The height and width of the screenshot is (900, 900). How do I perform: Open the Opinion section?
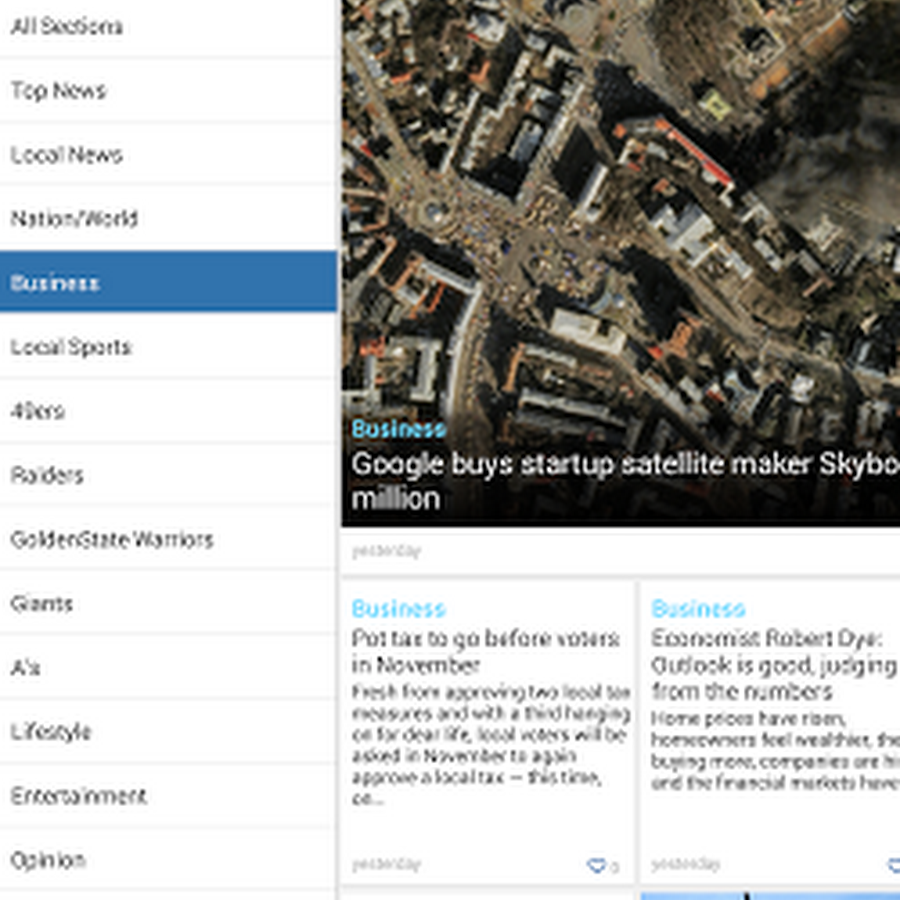(168, 860)
